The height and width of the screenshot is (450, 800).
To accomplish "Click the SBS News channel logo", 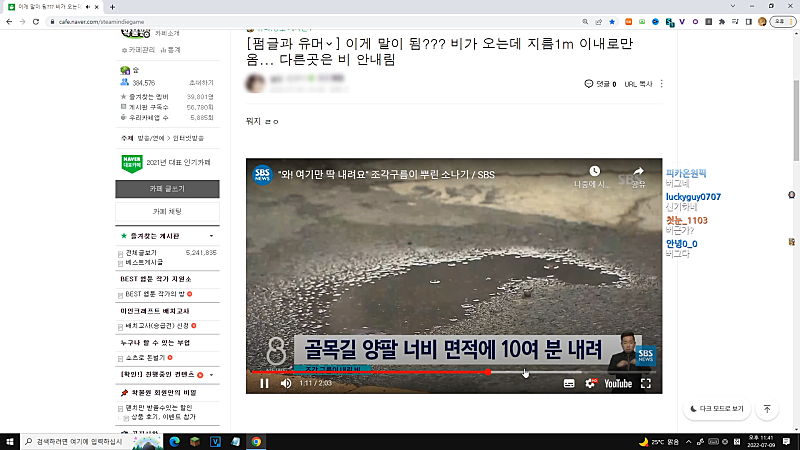I will pyautogui.click(x=262, y=174).
